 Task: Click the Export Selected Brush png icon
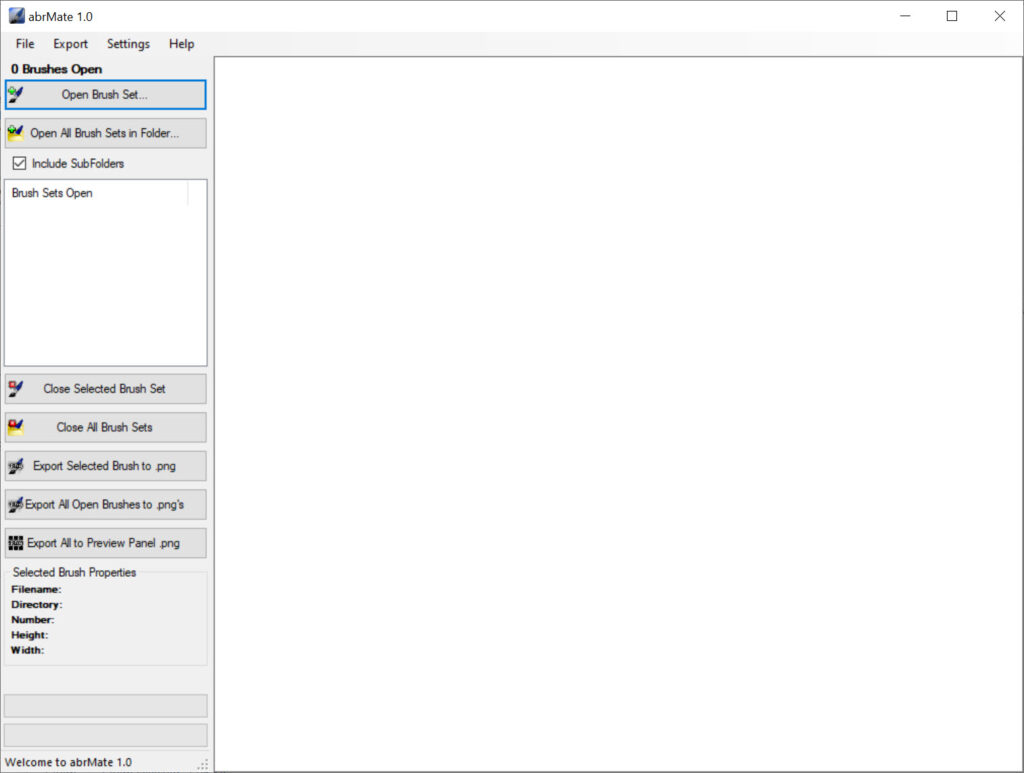tap(16, 466)
